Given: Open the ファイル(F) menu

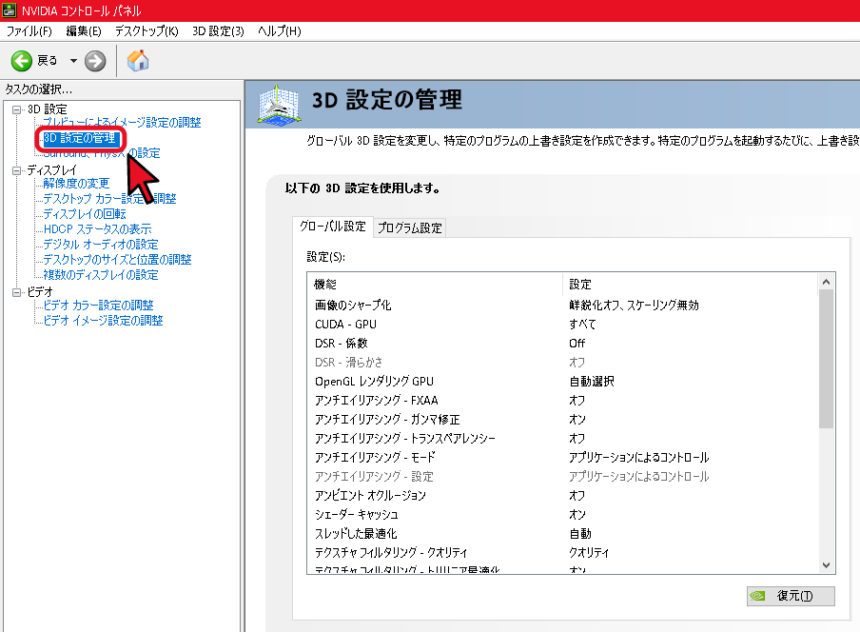Looking at the screenshot, I should 29,31.
